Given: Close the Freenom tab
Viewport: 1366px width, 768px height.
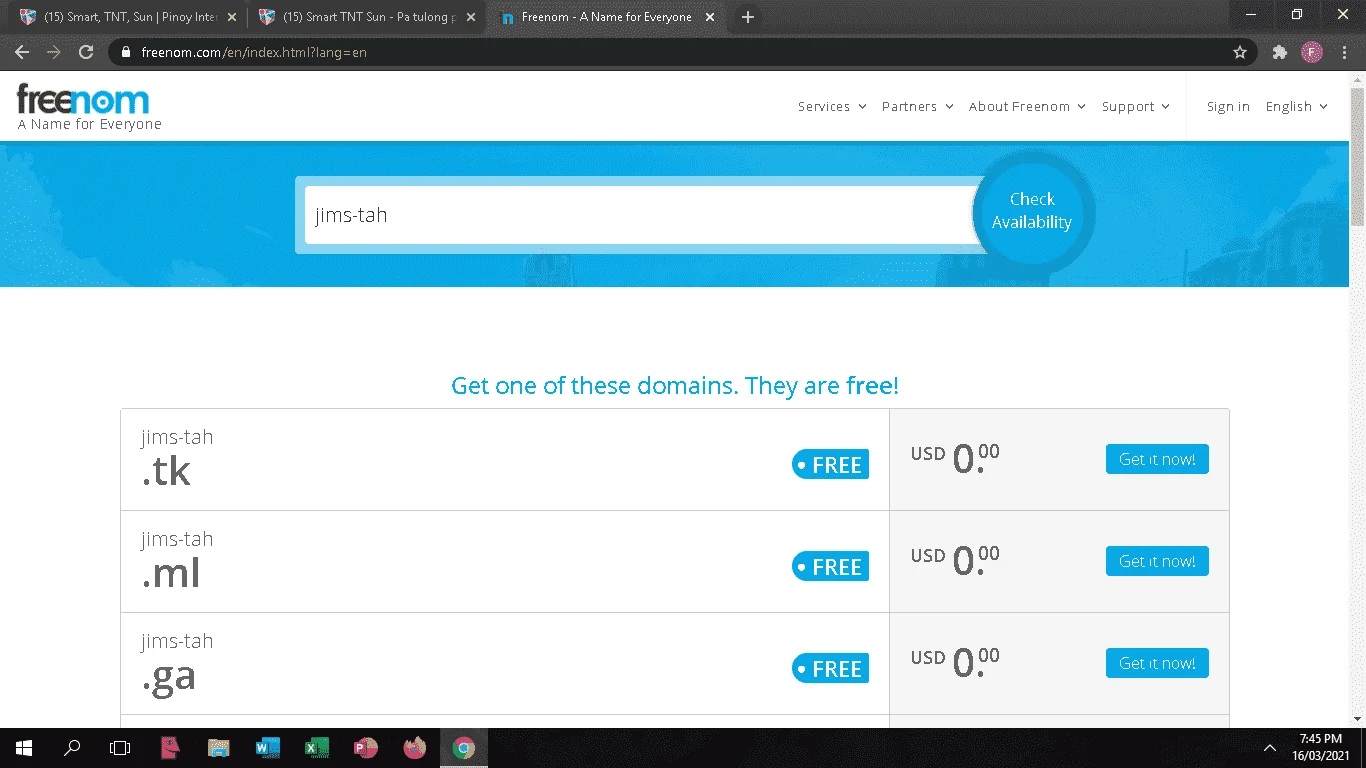Looking at the screenshot, I should (x=710, y=17).
